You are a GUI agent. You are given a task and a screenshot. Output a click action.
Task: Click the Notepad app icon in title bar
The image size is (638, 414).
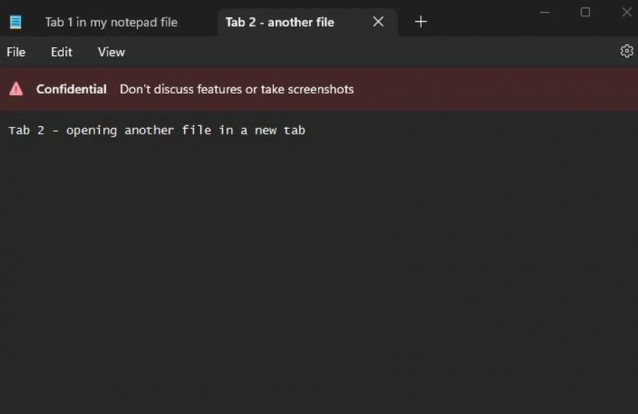[15, 22]
